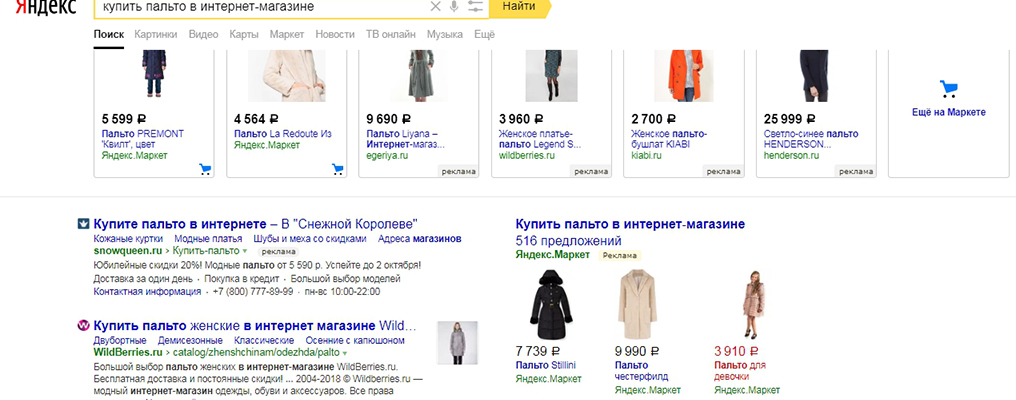Viewport: 1016px width, 400px height.
Task: Click WildBerries result thumbnail image
Action: [x=457, y=343]
